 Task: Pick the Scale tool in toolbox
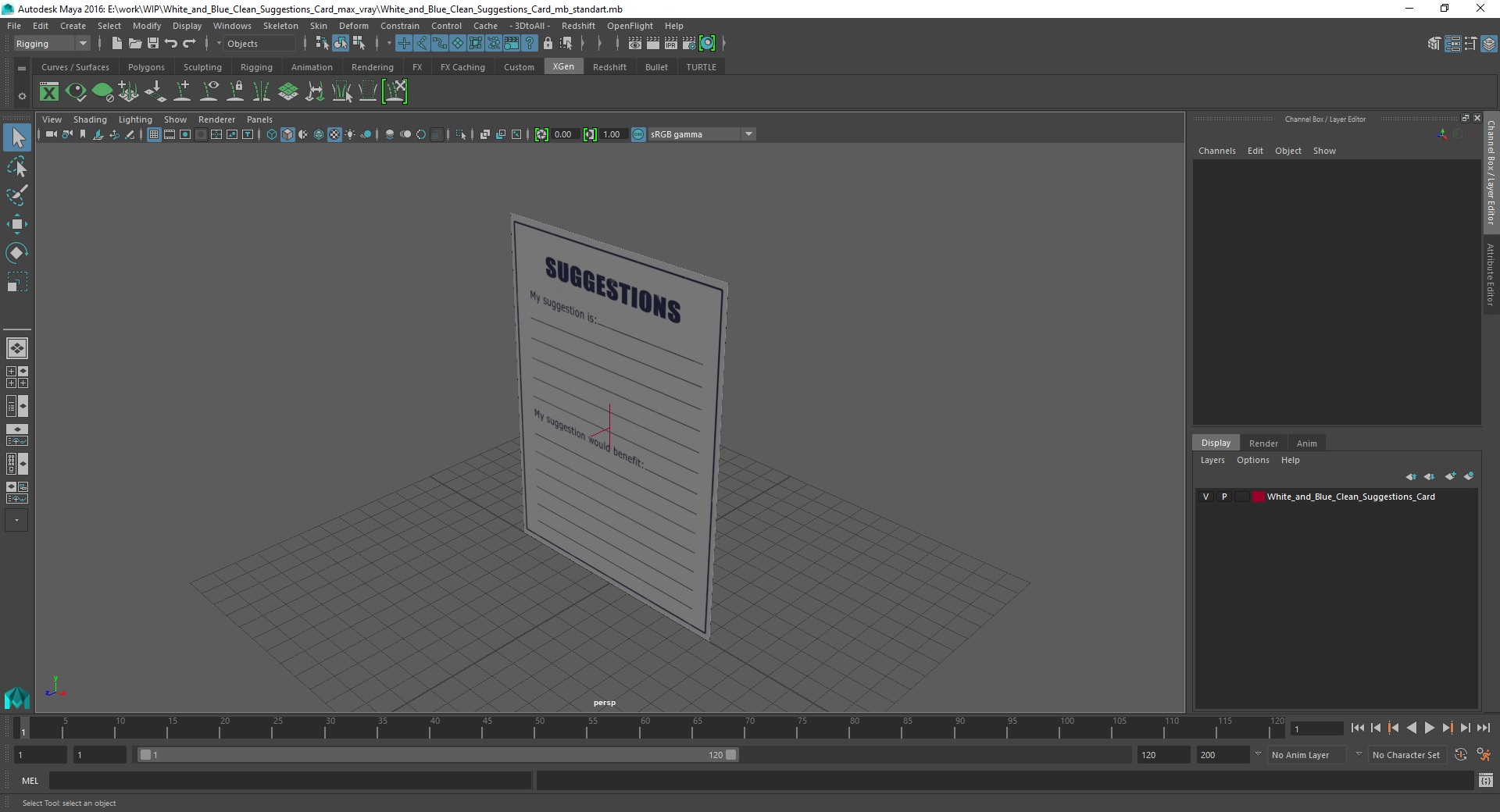coord(17,282)
